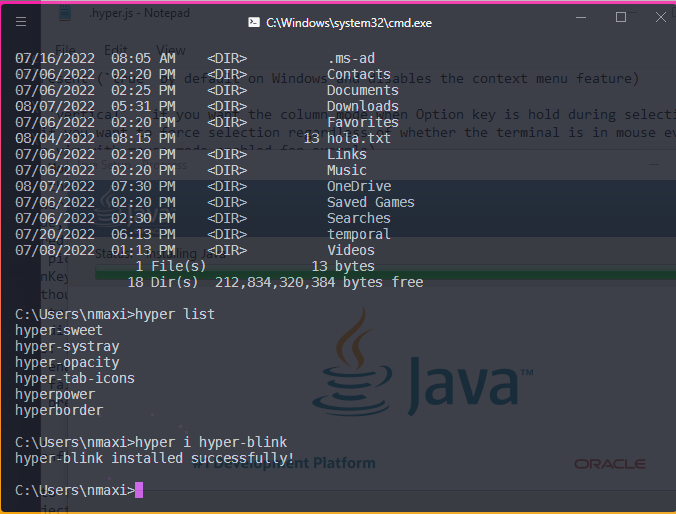Viewport: 676px width, 514px height.
Task: Click the hyper-sweet plugin line
Action: (x=59, y=330)
